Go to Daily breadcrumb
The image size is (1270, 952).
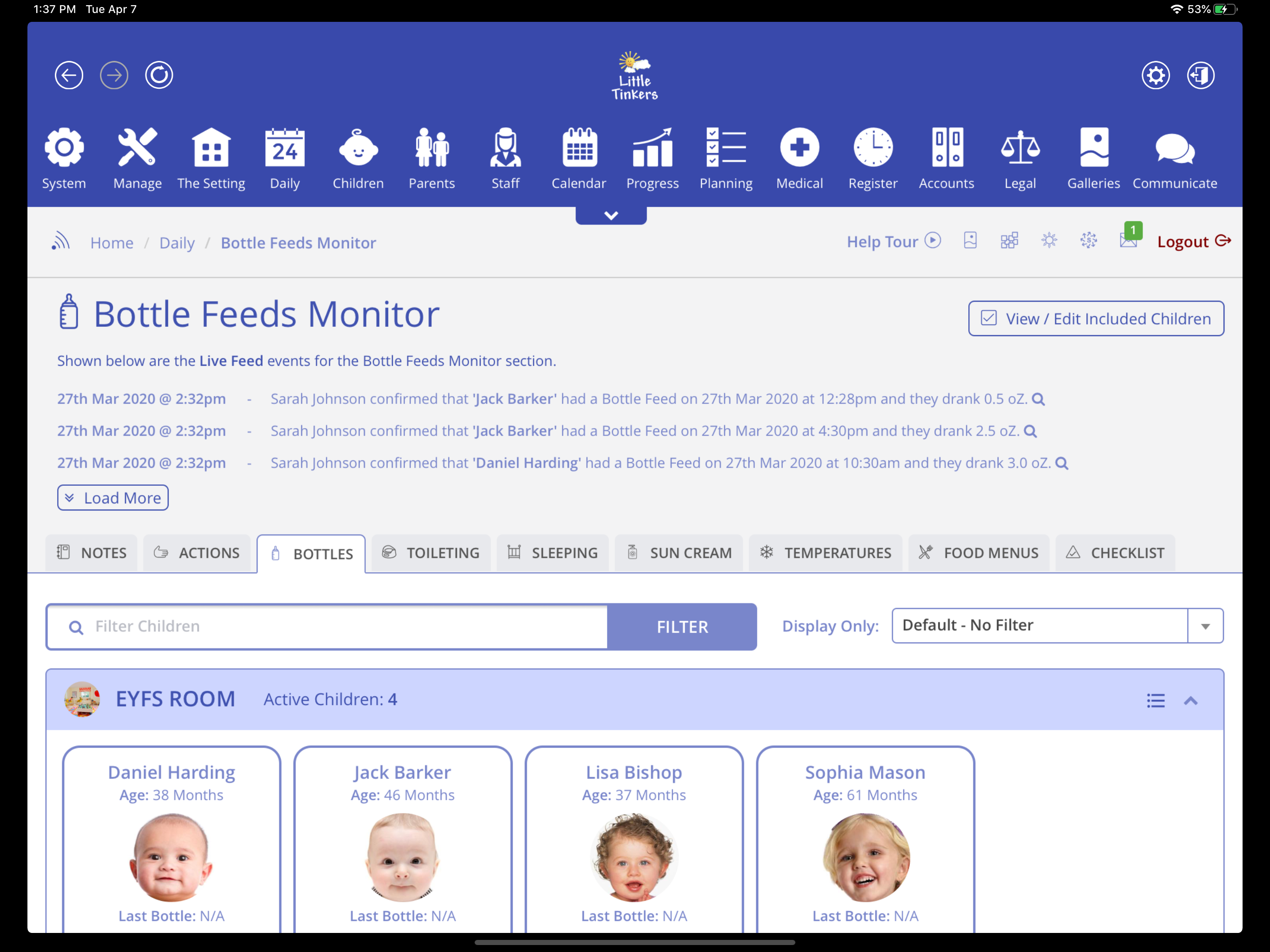point(177,243)
